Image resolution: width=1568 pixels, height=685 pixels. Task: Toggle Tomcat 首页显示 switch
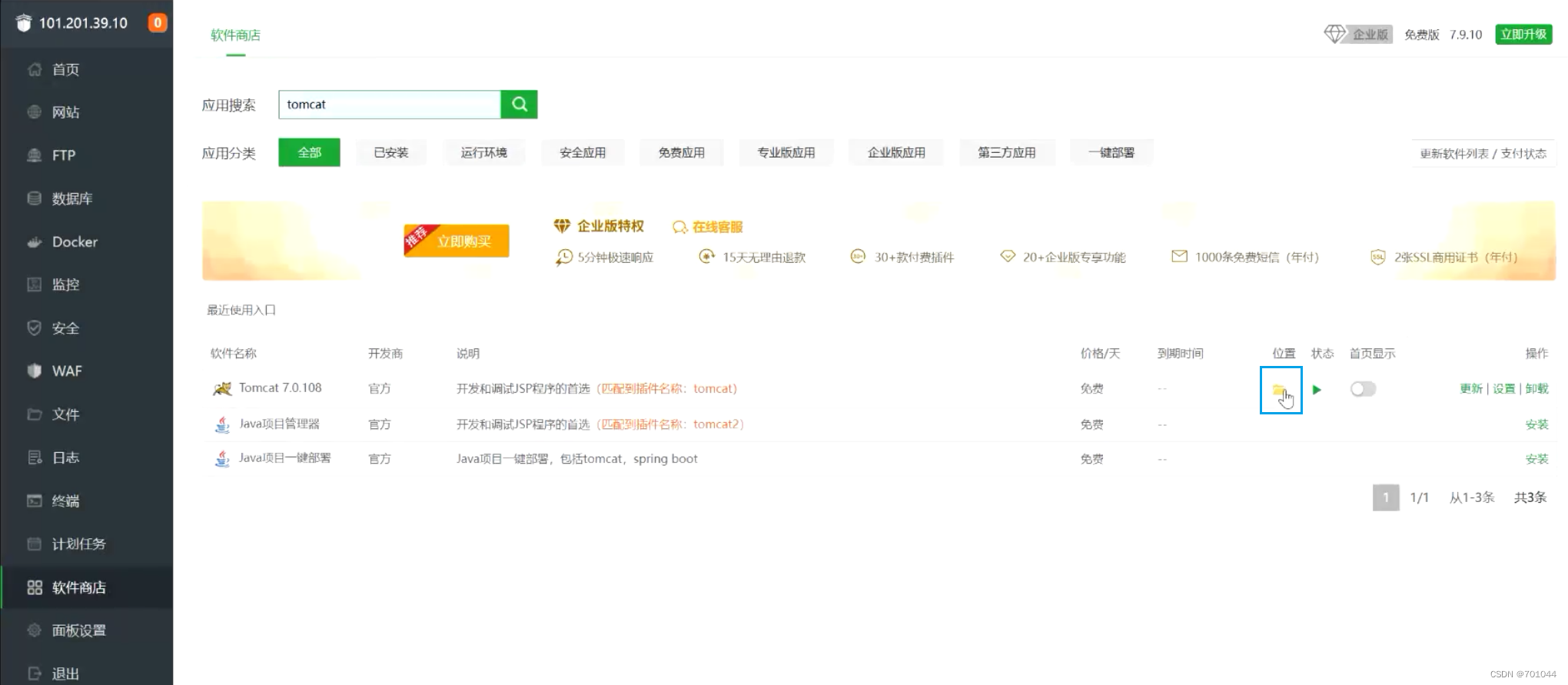(x=1363, y=389)
